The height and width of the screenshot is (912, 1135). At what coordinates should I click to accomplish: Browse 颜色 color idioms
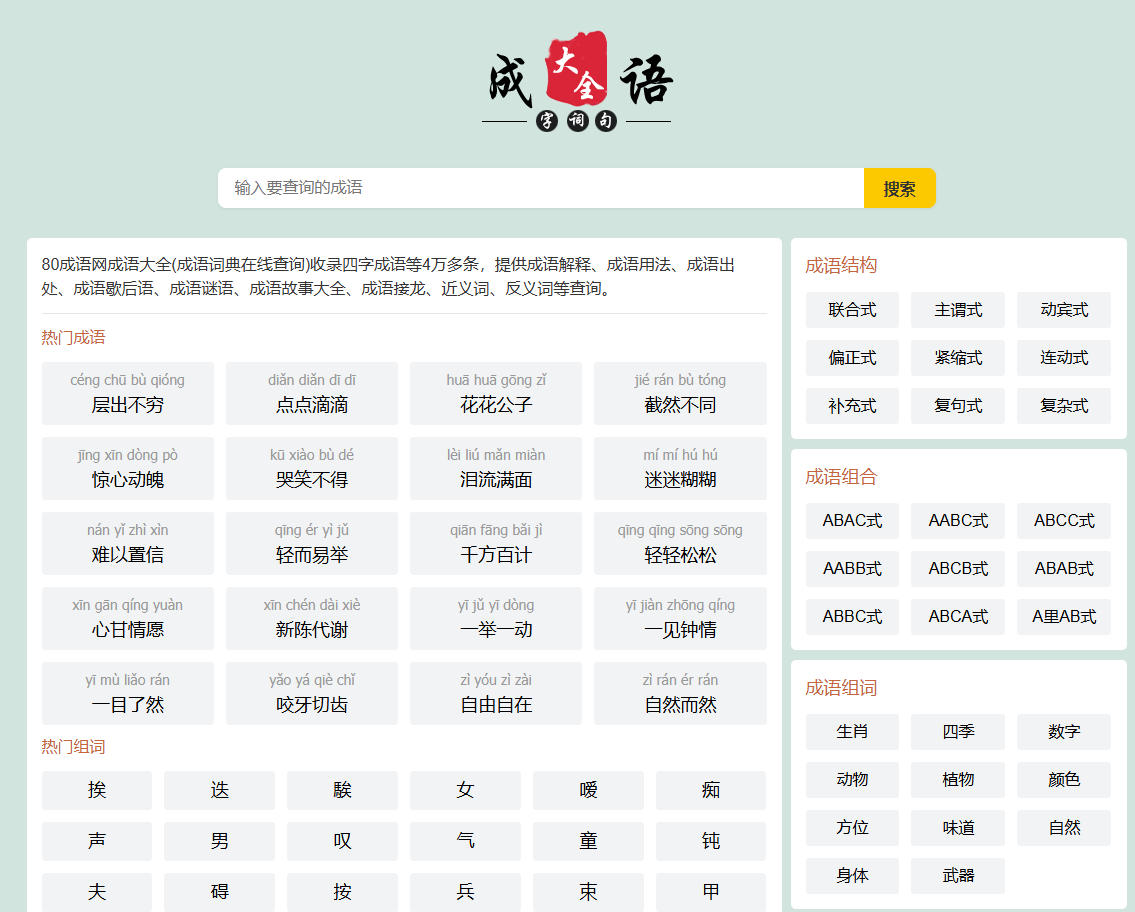click(1064, 780)
